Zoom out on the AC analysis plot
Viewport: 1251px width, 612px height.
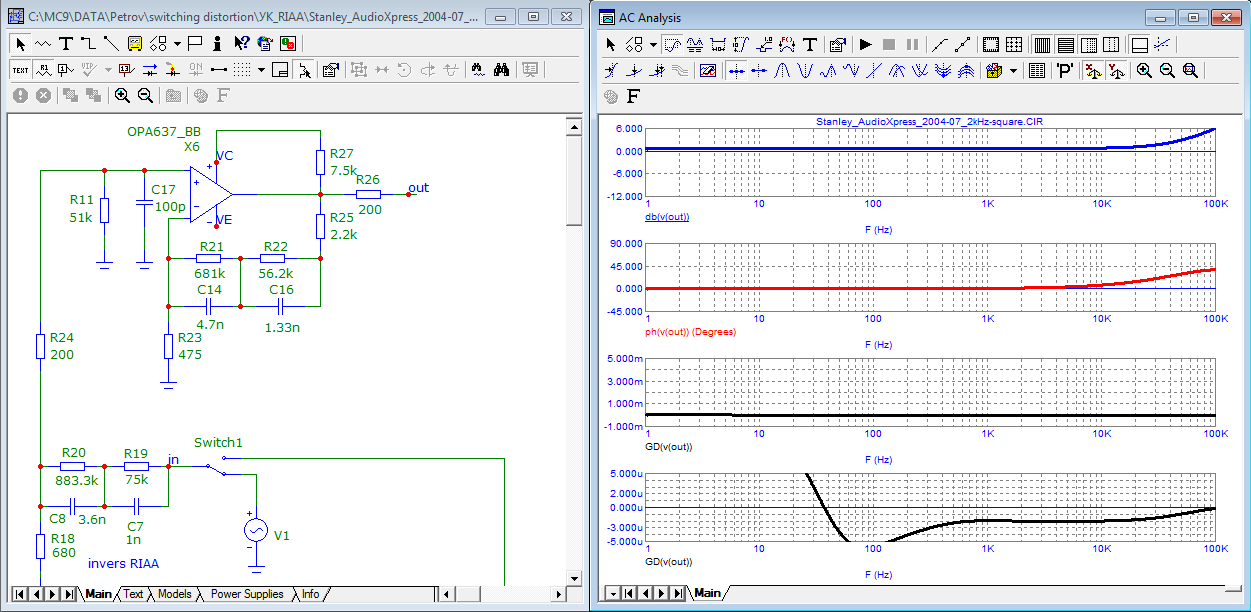tap(1167, 70)
